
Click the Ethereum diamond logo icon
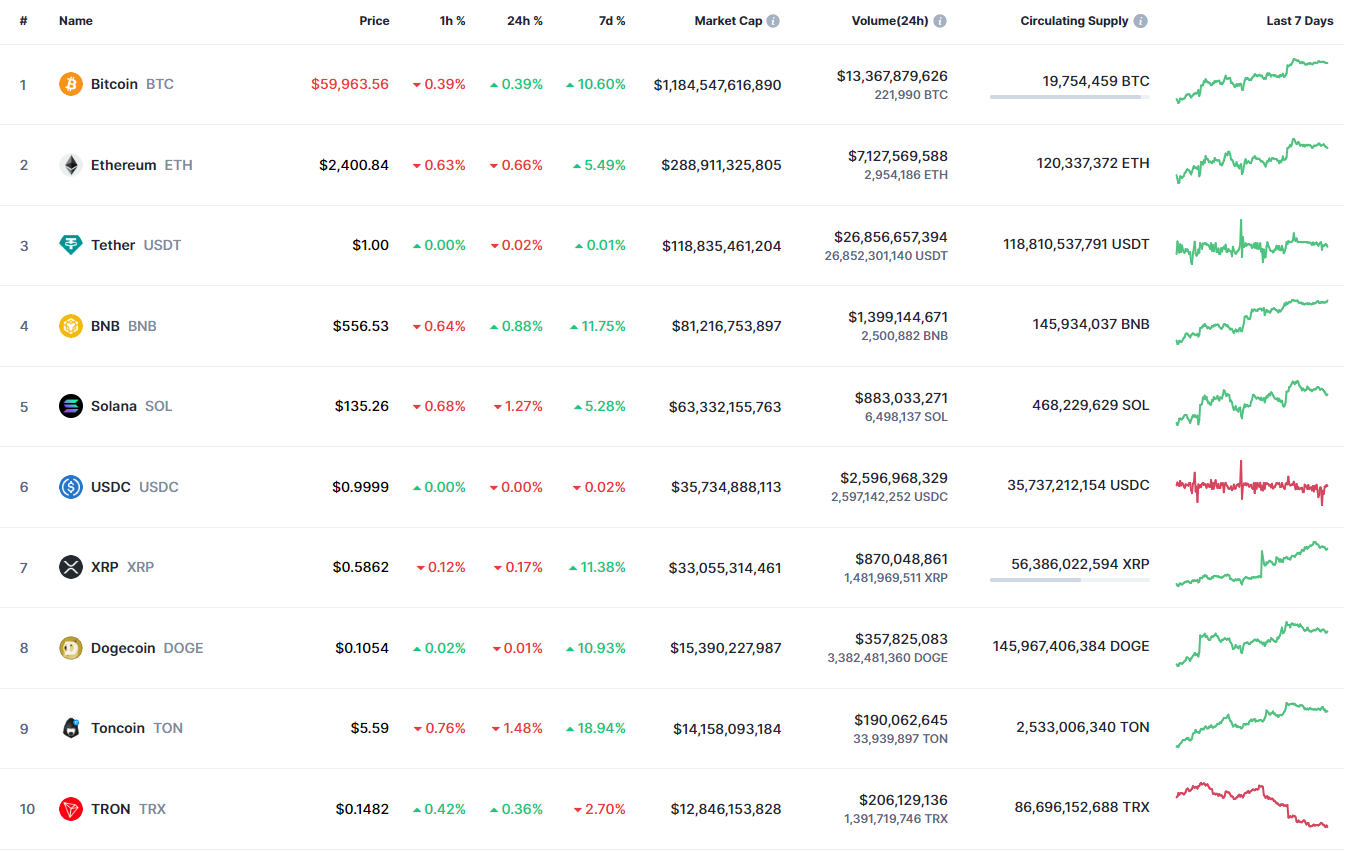click(x=70, y=165)
